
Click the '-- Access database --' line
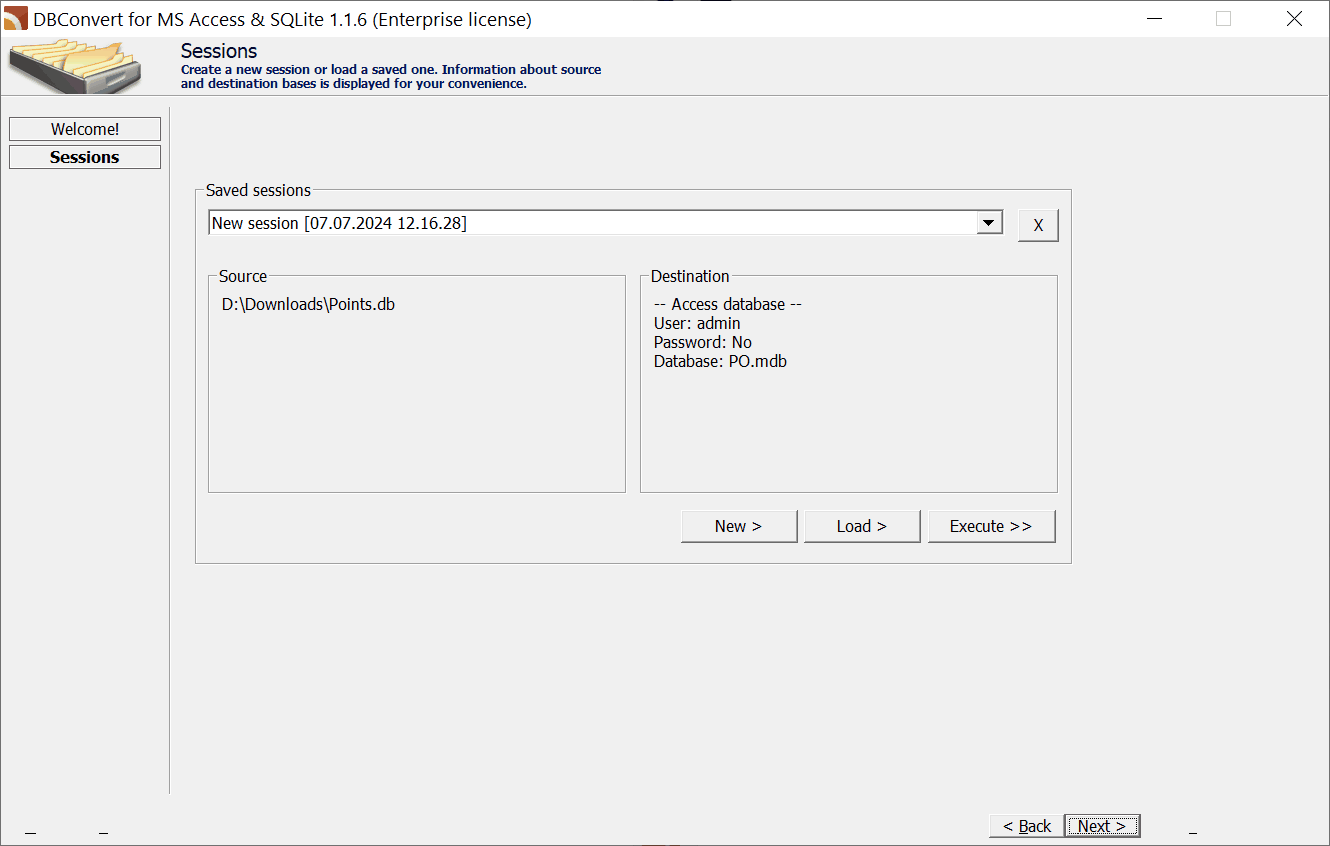[728, 304]
